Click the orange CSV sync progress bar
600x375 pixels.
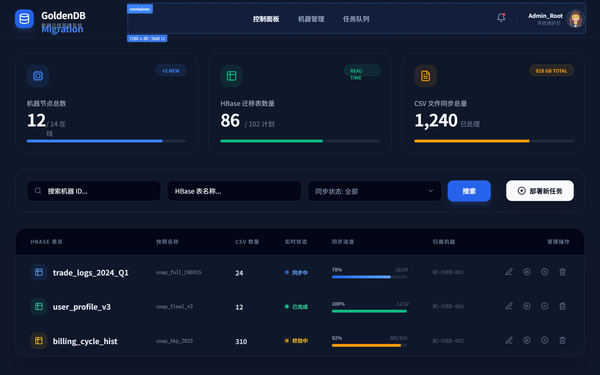pyautogui.click(x=494, y=141)
